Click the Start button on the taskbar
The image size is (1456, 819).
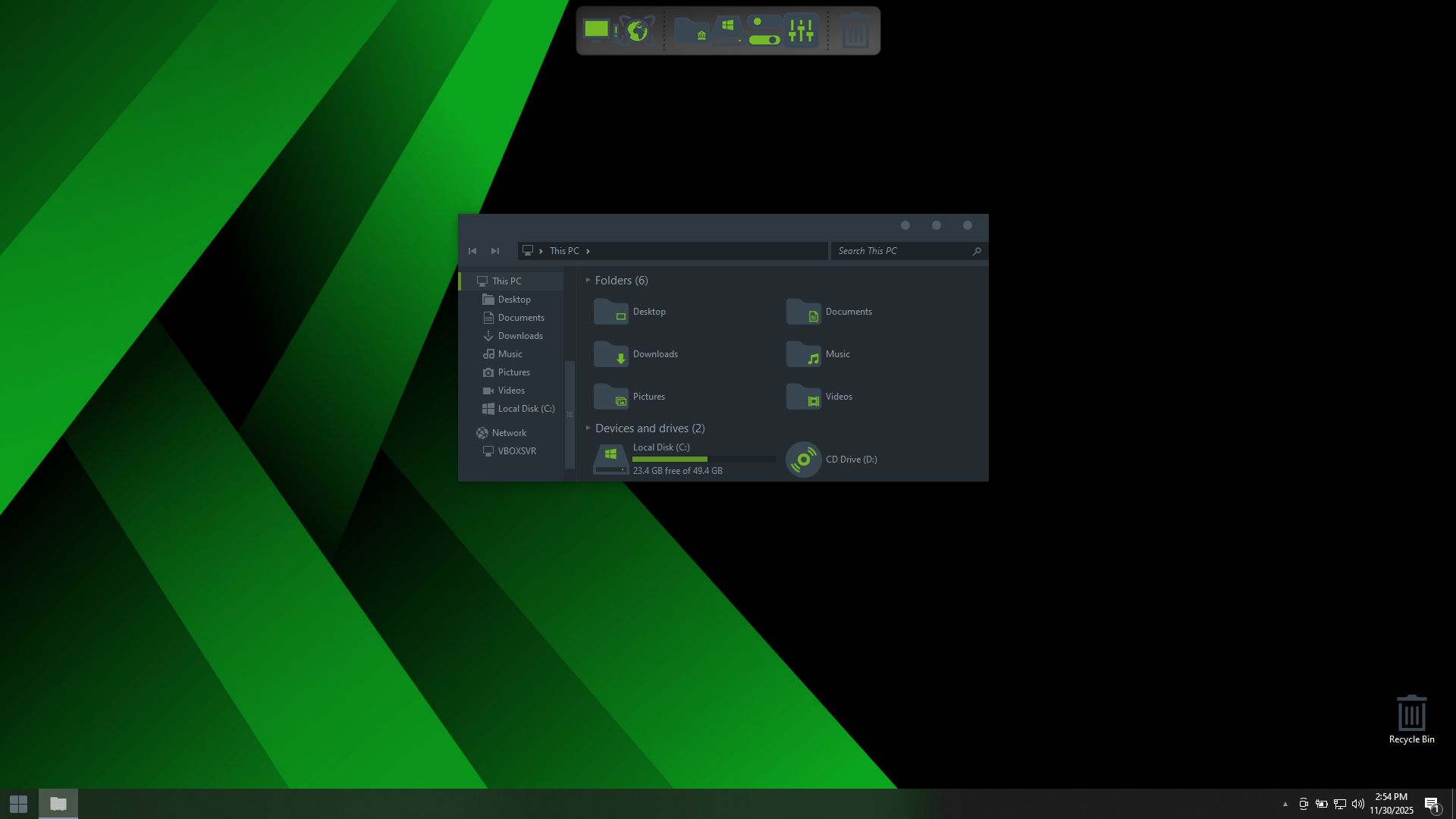click(x=19, y=804)
